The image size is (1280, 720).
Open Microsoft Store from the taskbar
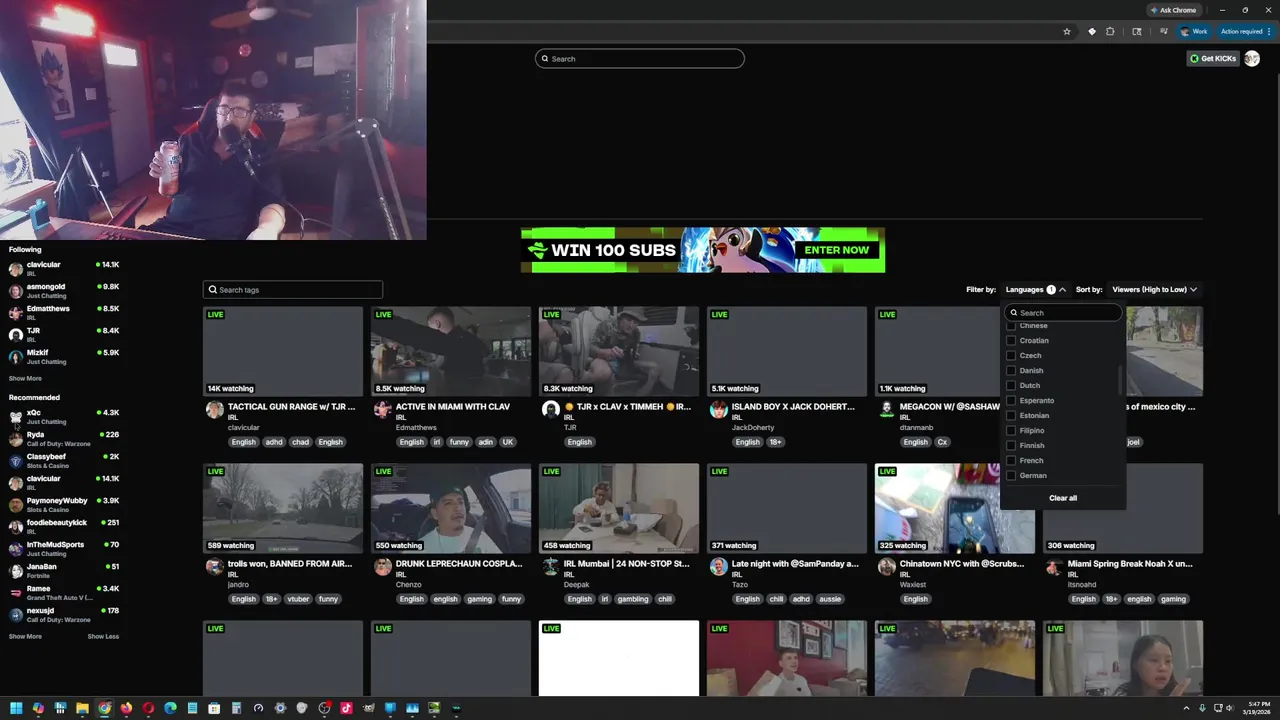[x=214, y=708]
